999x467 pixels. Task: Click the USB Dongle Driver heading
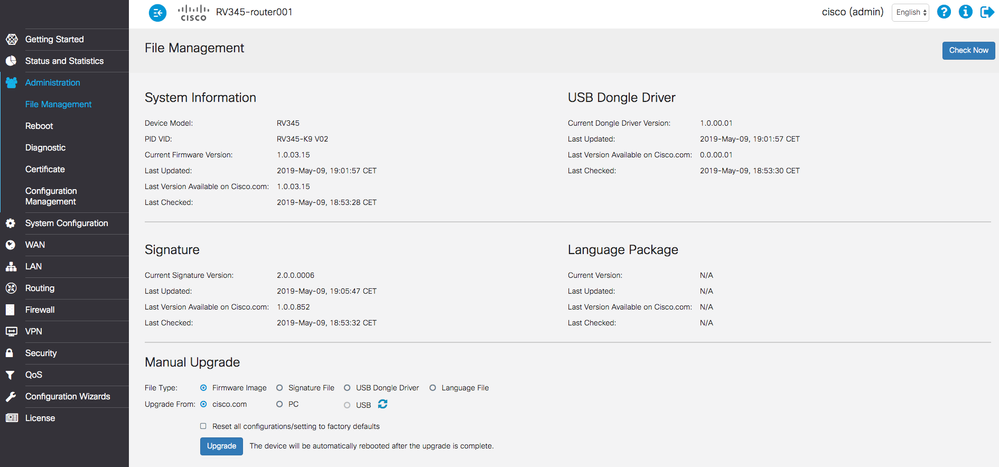click(x=622, y=98)
